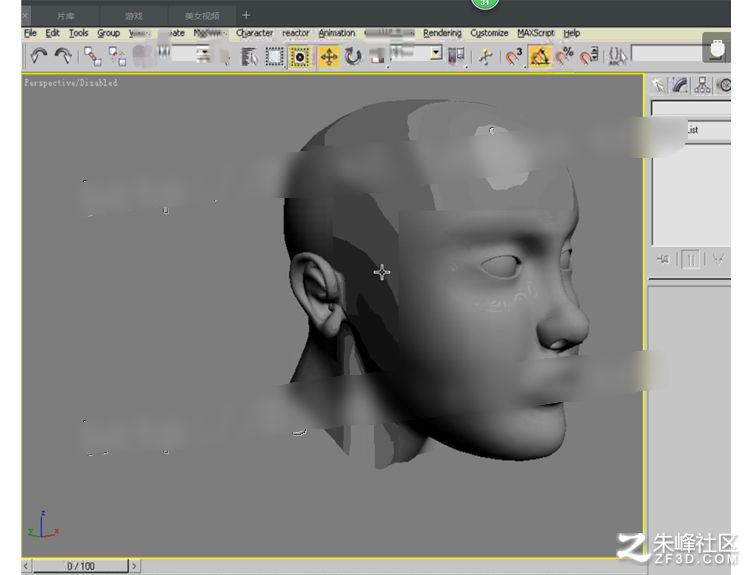Toggle the highlighted Angle Snap button
This screenshot has height=575, width=750.
click(x=539, y=57)
